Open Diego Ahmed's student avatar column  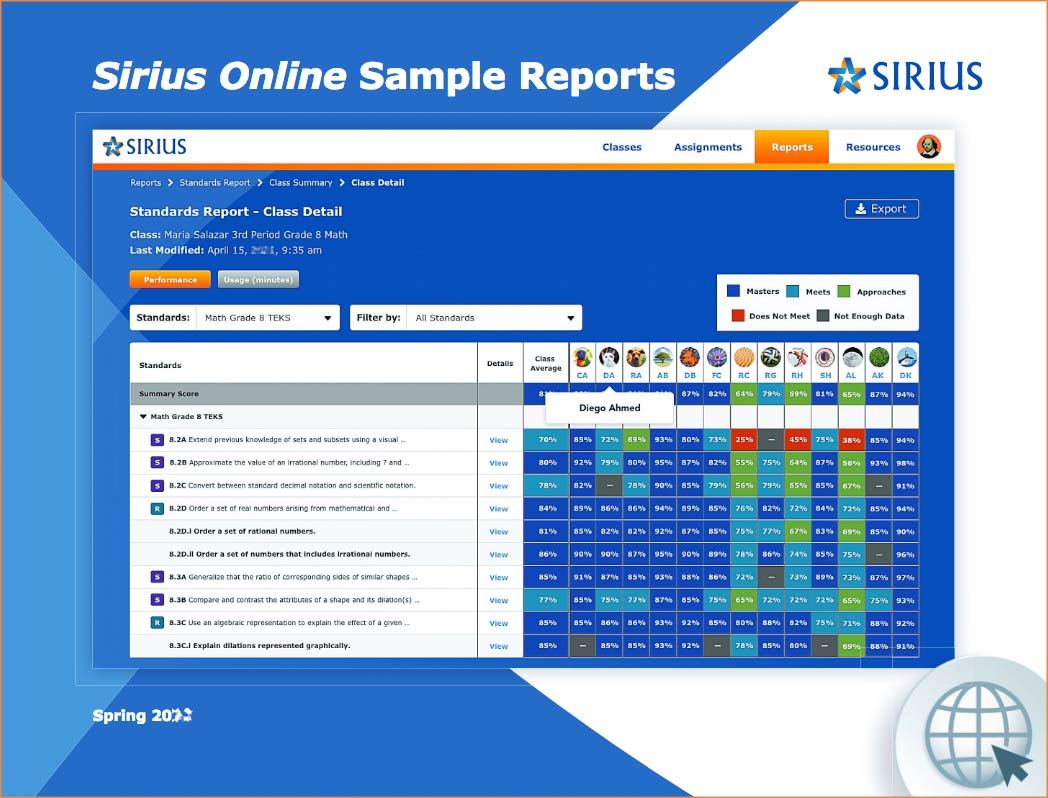[609, 357]
